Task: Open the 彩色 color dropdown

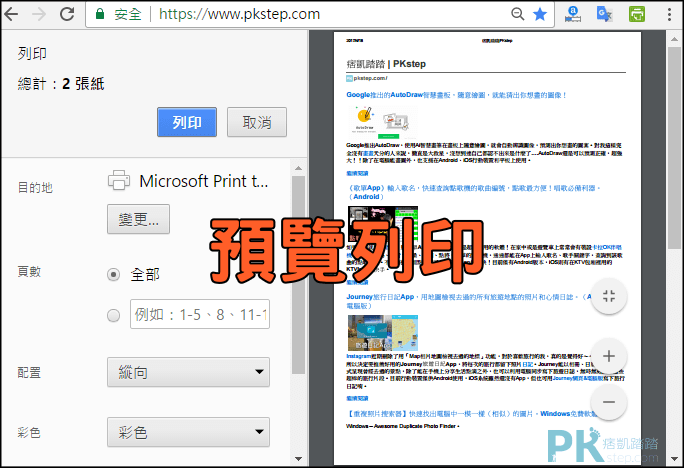Action: [x=188, y=432]
